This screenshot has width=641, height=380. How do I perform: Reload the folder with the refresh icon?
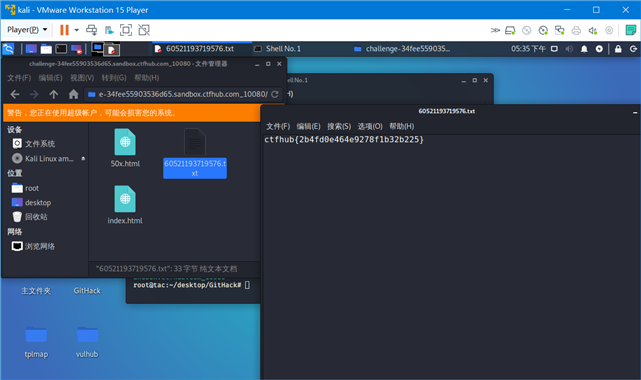click(x=275, y=94)
